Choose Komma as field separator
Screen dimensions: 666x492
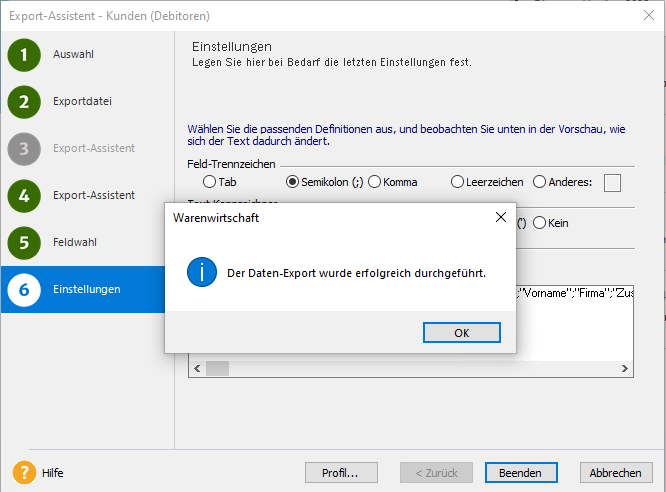pyautogui.click(x=375, y=182)
